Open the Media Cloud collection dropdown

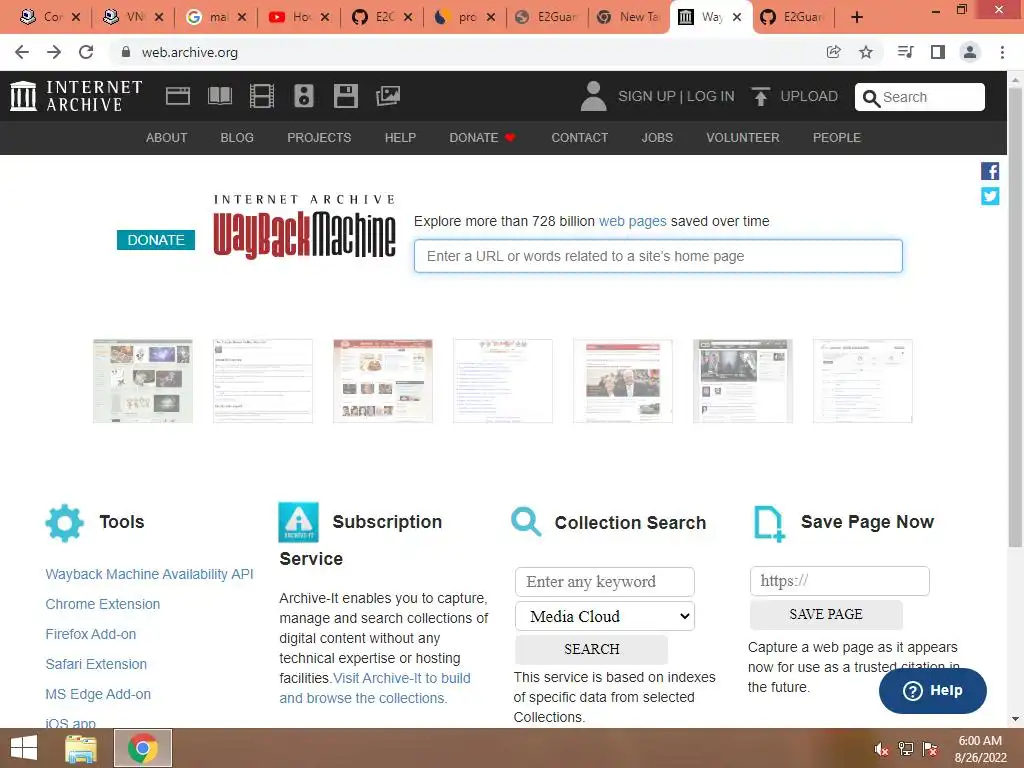(605, 616)
